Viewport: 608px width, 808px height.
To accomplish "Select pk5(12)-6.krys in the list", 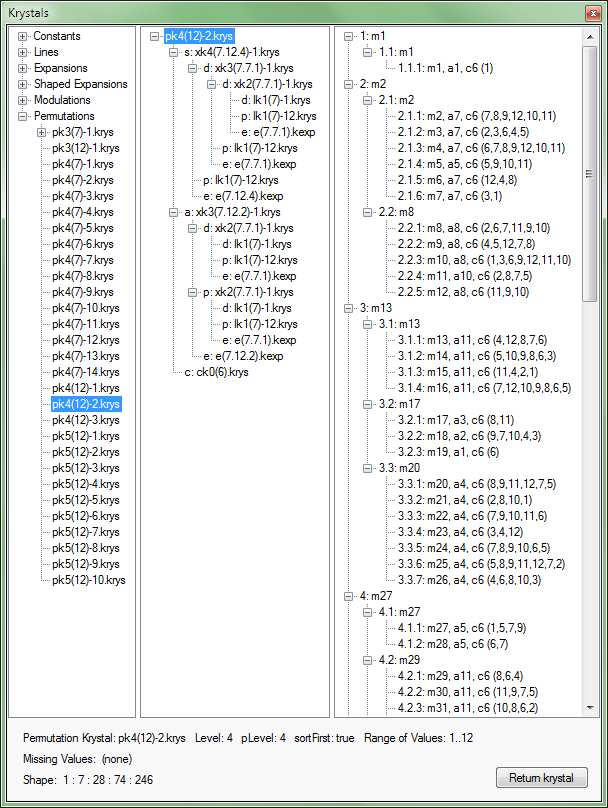I will tap(86, 516).
